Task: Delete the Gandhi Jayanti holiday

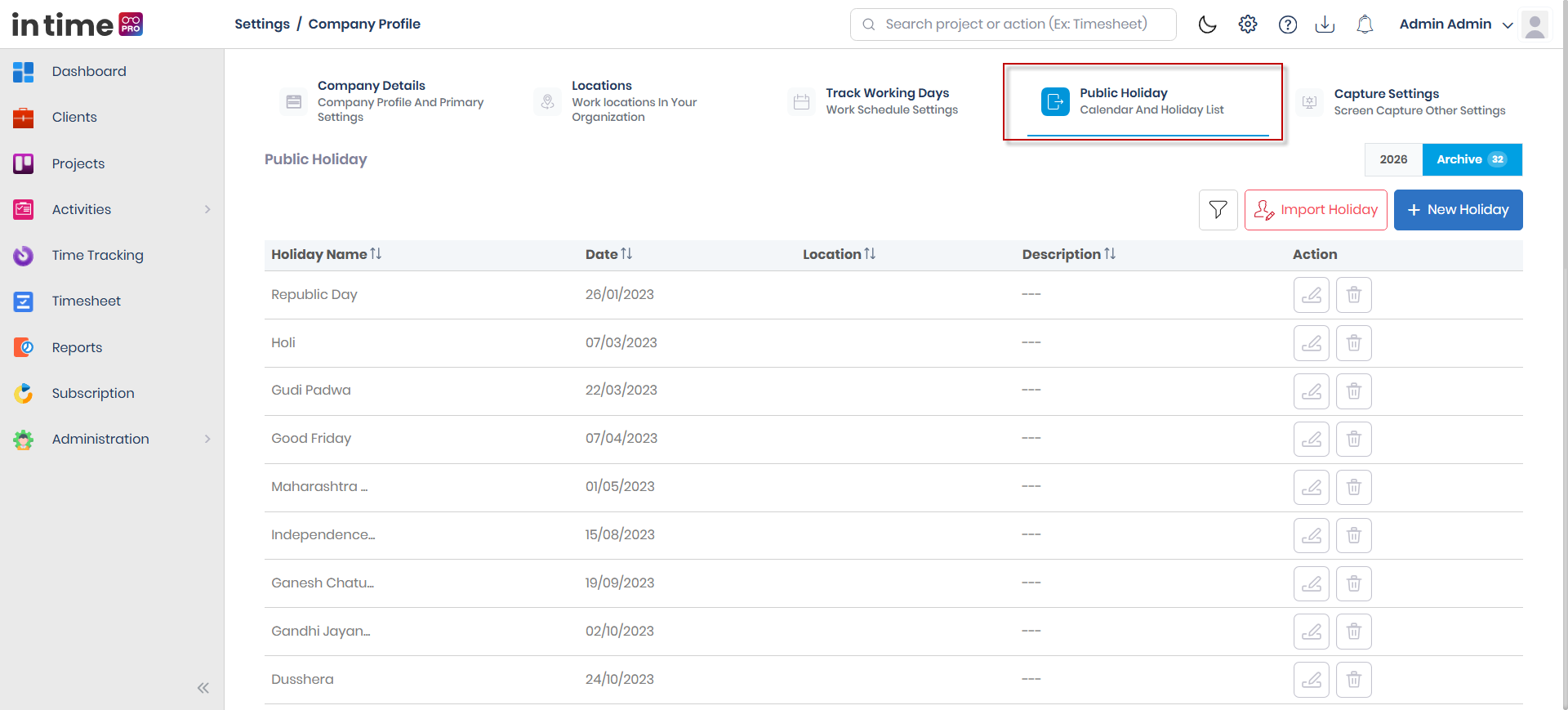Action: tap(1354, 632)
